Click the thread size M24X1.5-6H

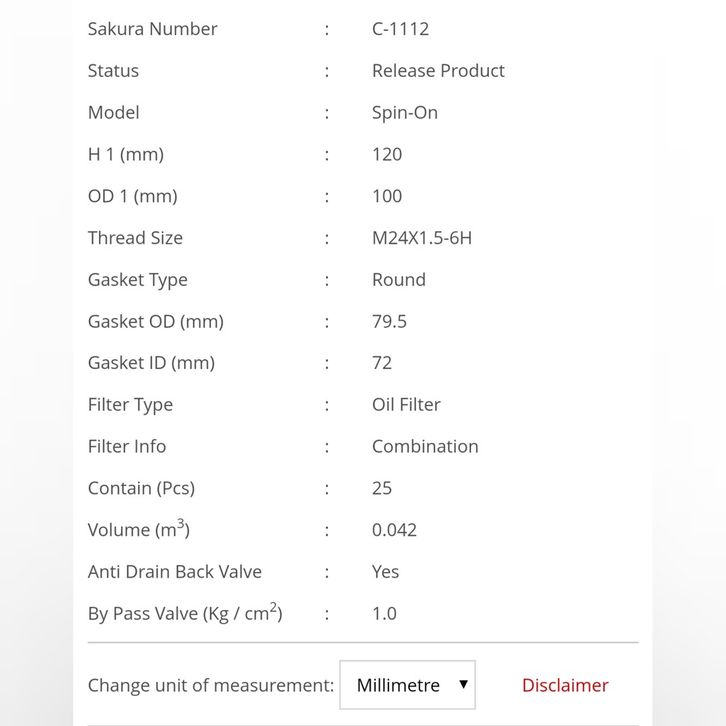point(422,238)
